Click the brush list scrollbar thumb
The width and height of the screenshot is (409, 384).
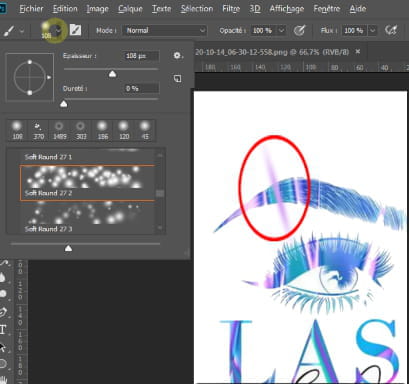[160, 193]
